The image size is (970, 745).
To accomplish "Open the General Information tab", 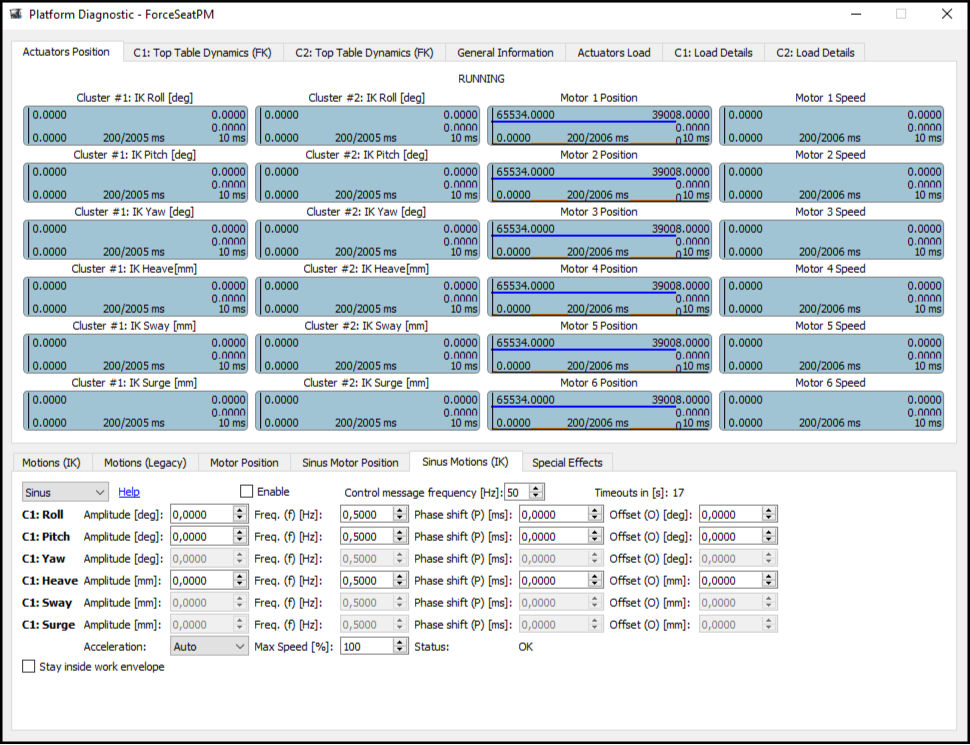I will [505, 53].
